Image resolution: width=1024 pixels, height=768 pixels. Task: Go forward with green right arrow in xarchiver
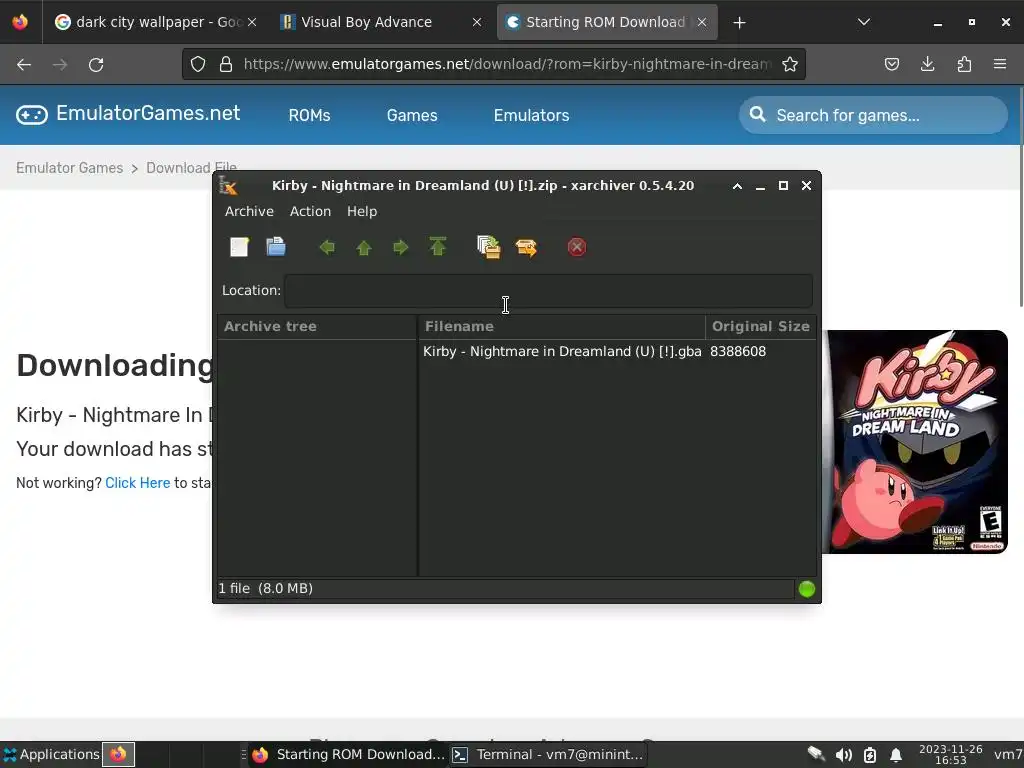[x=401, y=247]
